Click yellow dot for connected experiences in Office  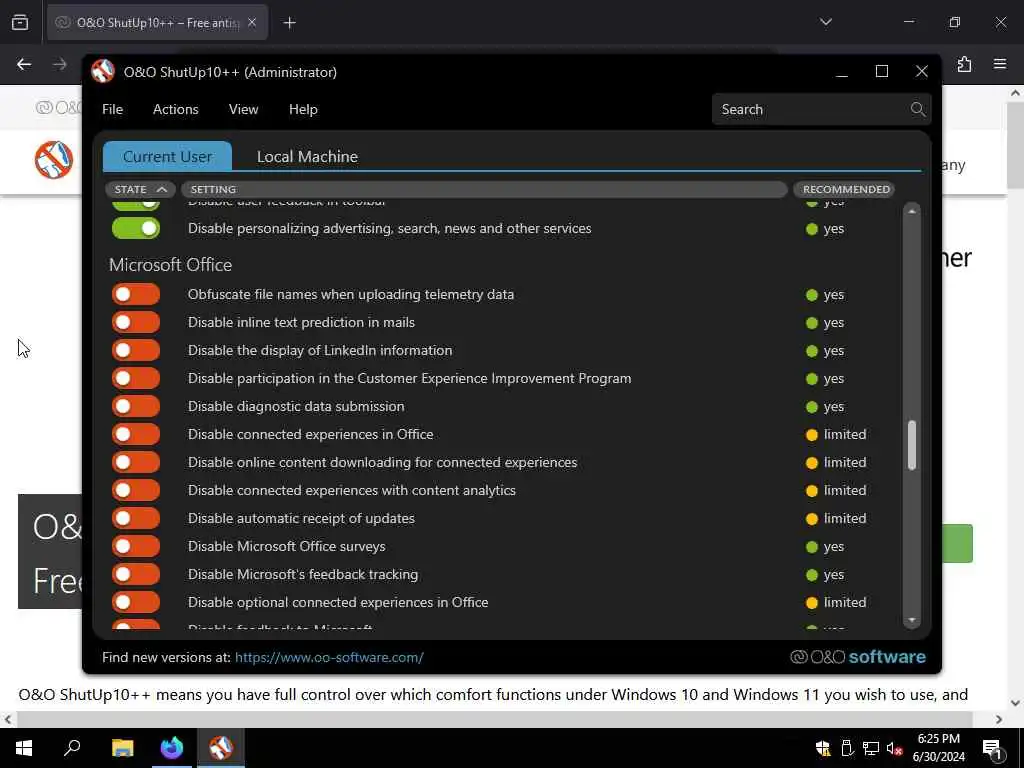[x=812, y=435]
